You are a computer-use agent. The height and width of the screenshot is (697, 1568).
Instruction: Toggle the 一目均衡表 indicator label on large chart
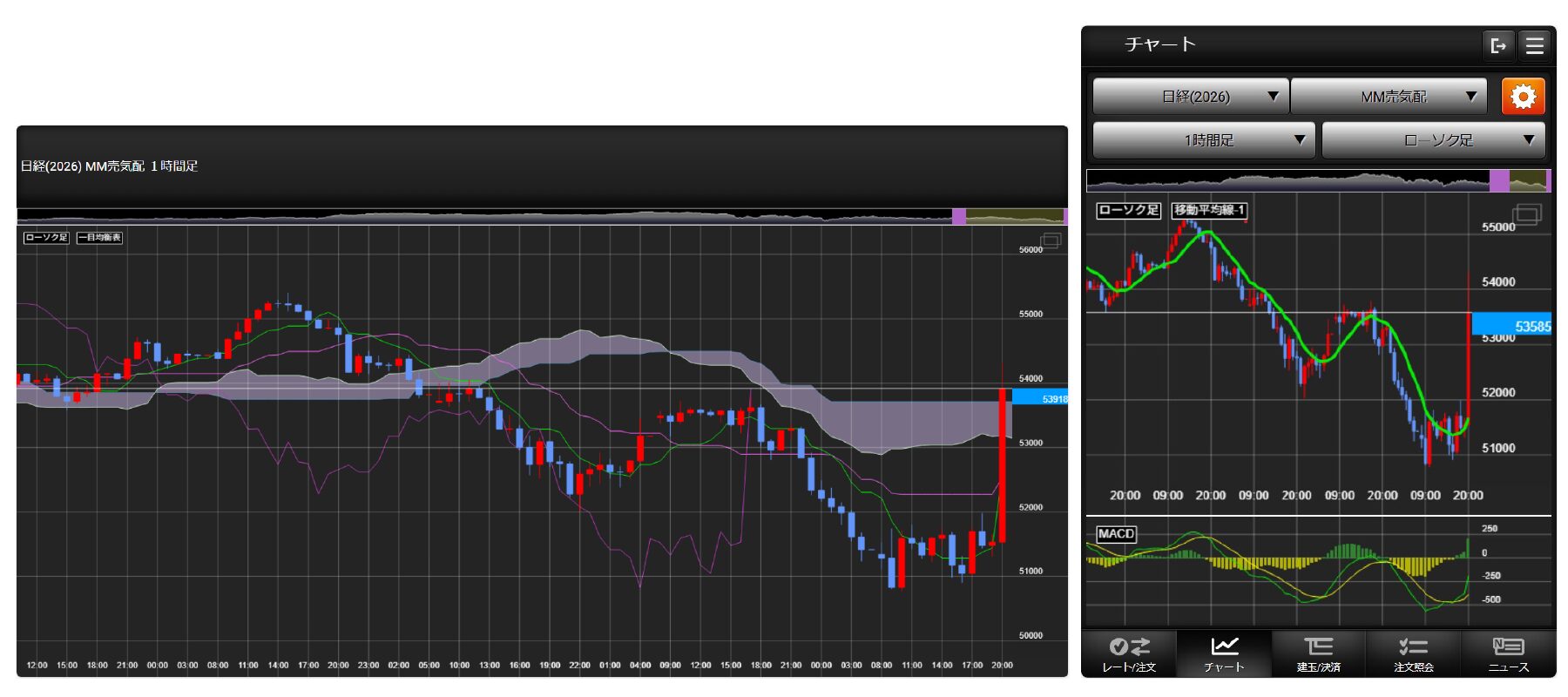pyautogui.click(x=99, y=237)
